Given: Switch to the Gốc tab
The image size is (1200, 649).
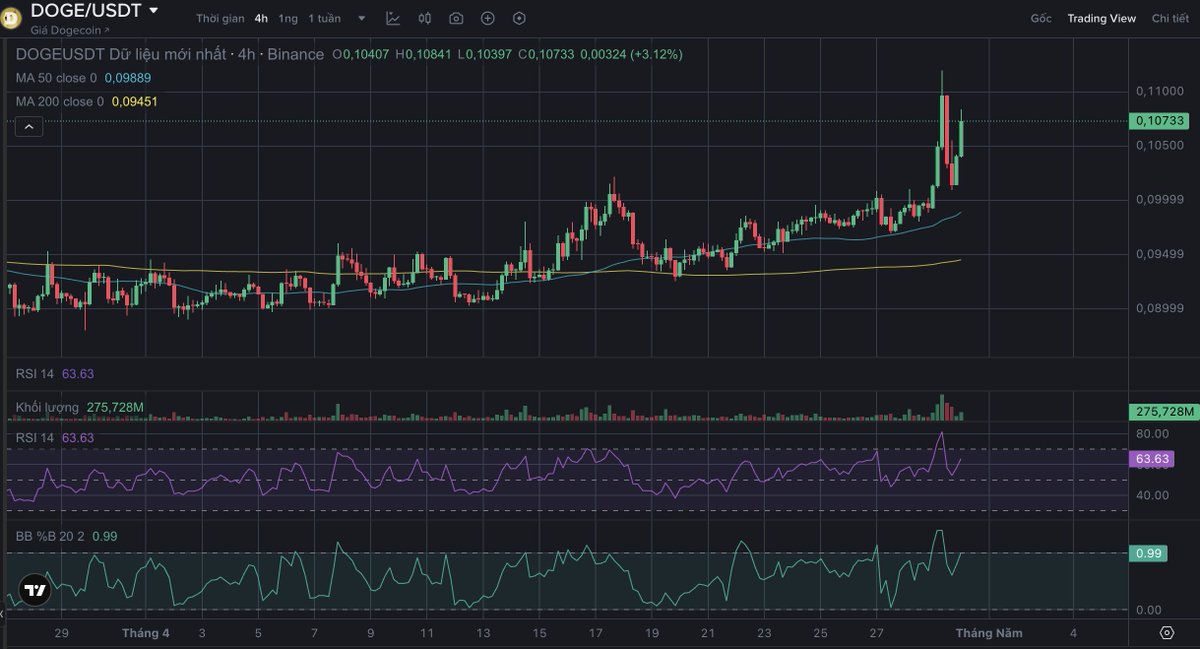Looking at the screenshot, I should (x=1043, y=17).
